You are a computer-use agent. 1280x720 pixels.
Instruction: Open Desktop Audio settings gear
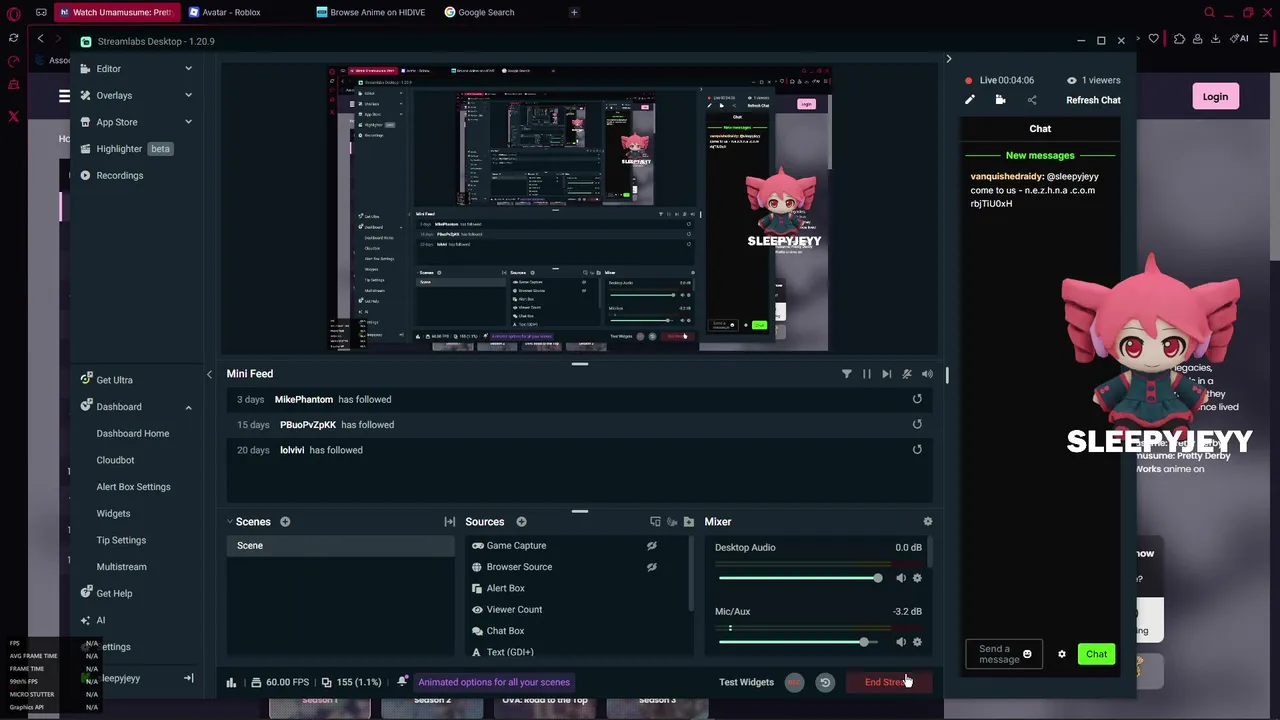tap(917, 578)
